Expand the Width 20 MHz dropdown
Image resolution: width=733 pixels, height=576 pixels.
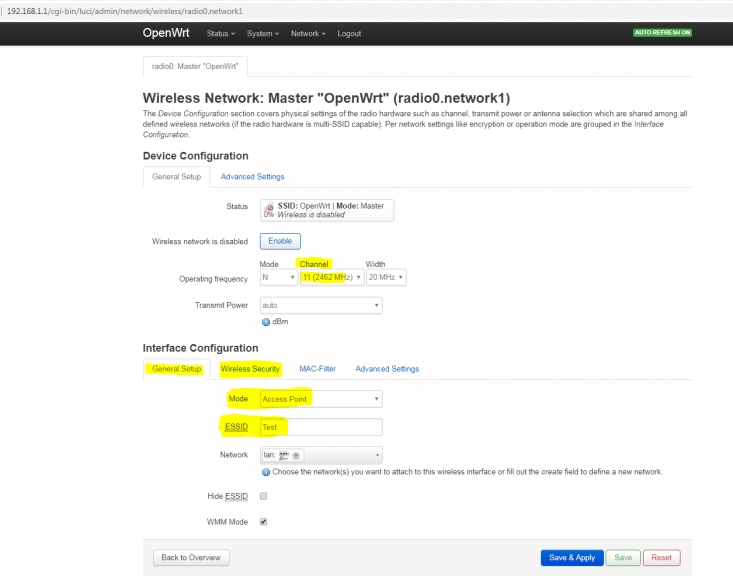point(386,277)
